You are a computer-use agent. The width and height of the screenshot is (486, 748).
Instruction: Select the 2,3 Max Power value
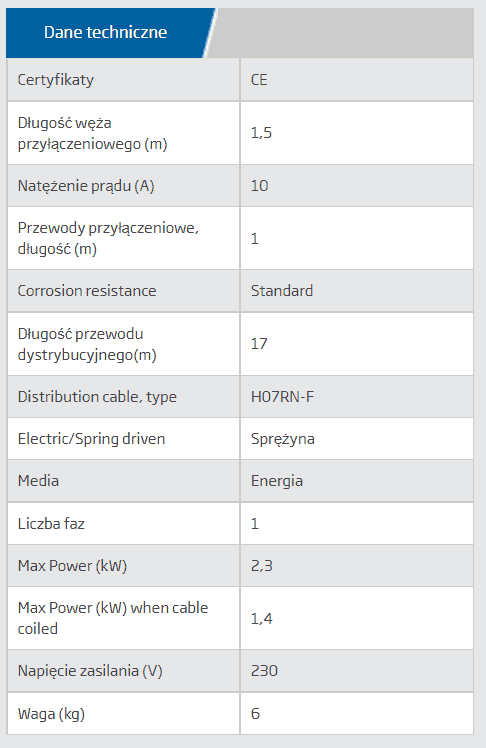click(262, 566)
